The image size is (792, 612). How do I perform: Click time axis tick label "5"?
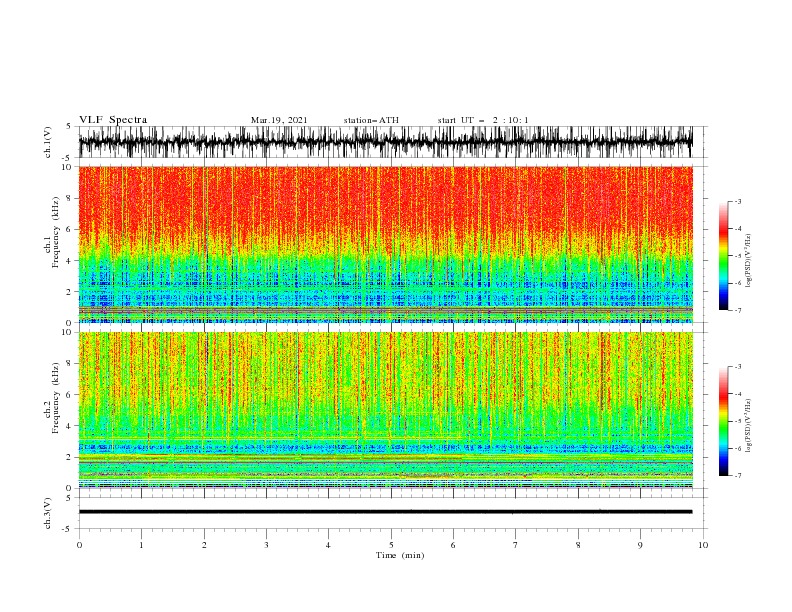coord(391,545)
